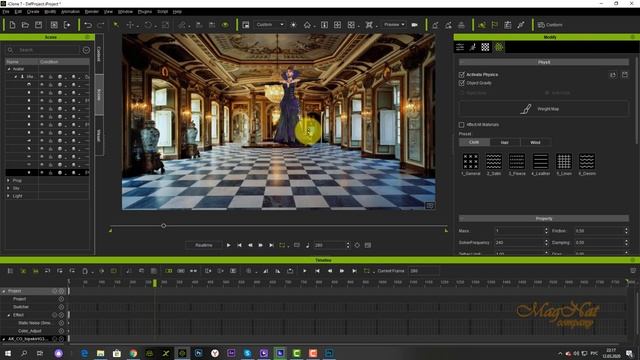Open the Animation menu

pos(70,12)
